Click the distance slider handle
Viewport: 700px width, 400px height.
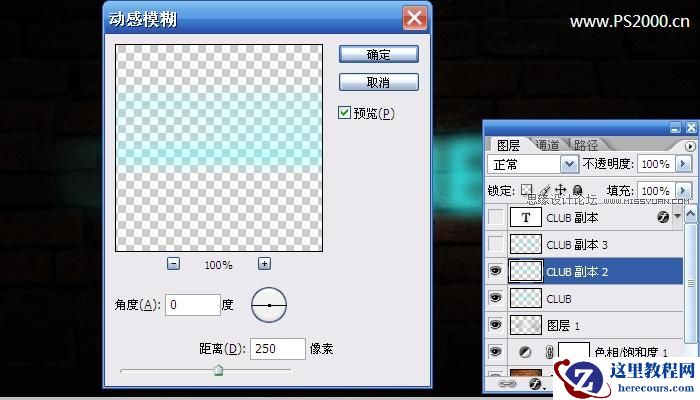(x=218, y=370)
